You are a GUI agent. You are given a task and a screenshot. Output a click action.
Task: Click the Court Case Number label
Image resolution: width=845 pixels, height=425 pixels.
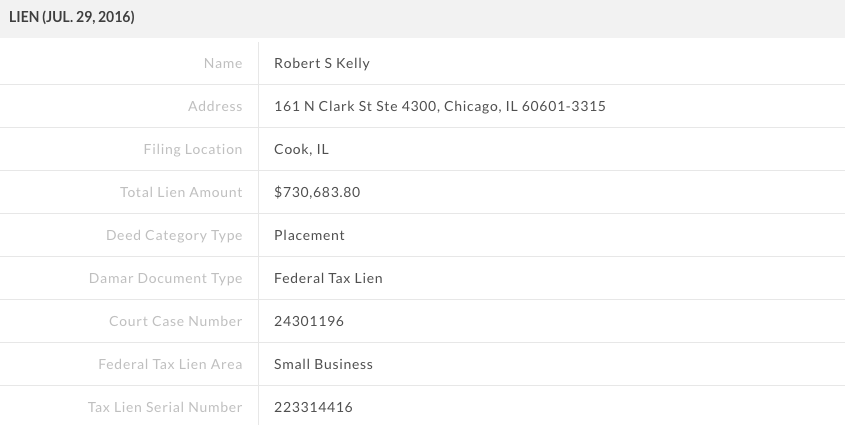[176, 321]
